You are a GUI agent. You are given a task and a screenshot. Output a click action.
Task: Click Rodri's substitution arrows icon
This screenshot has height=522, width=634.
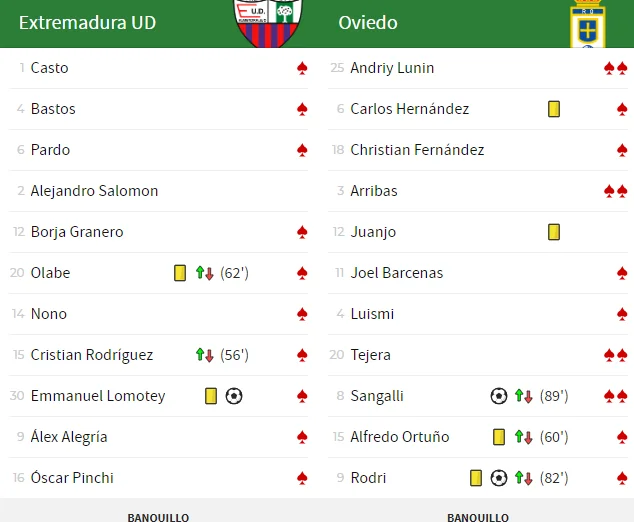(x=524, y=478)
